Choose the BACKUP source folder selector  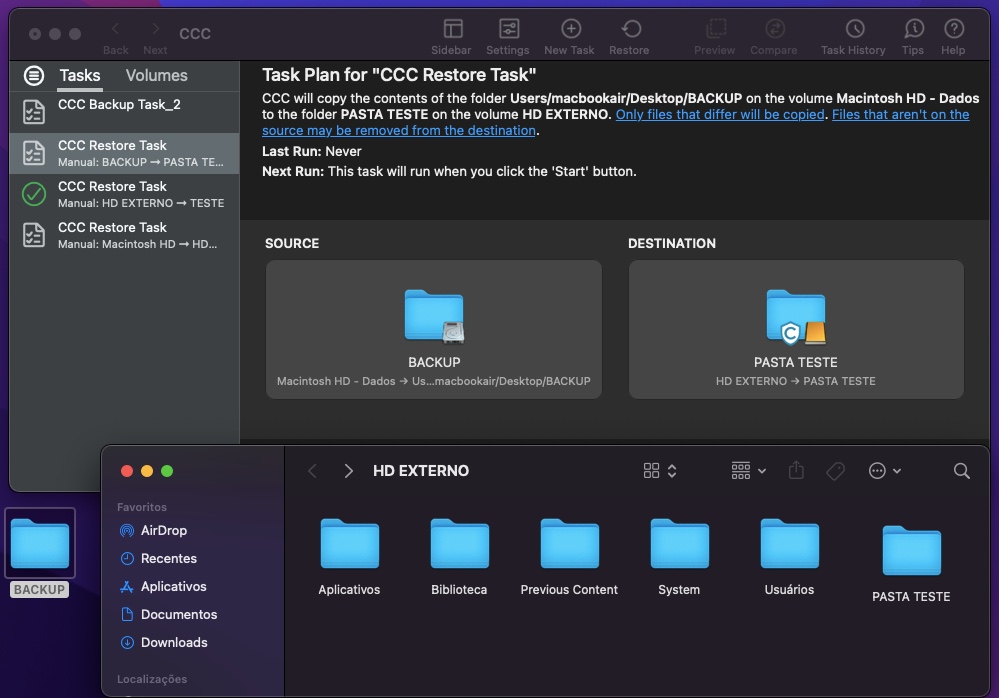tap(434, 330)
